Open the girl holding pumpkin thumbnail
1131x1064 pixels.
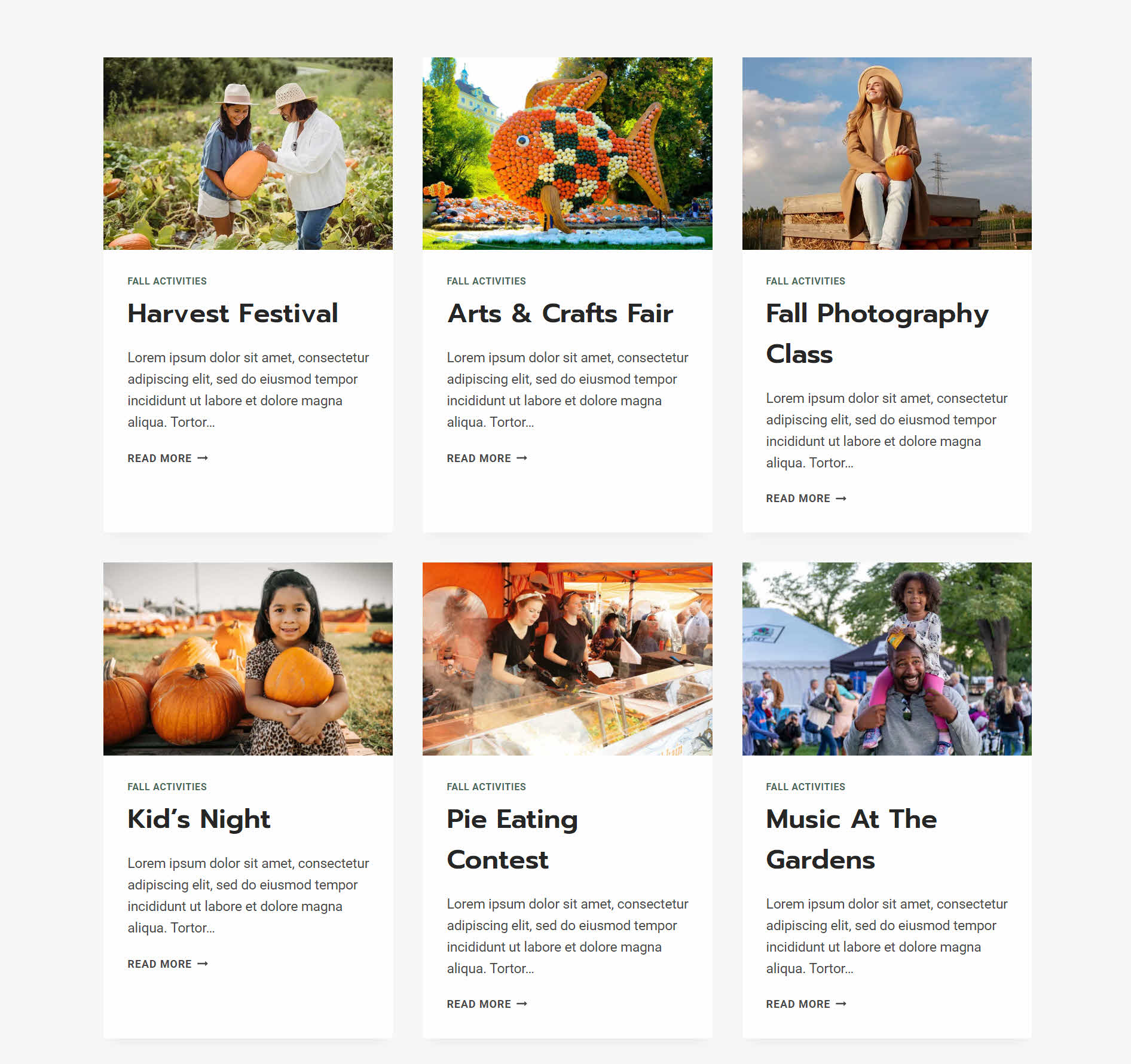(248, 659)
